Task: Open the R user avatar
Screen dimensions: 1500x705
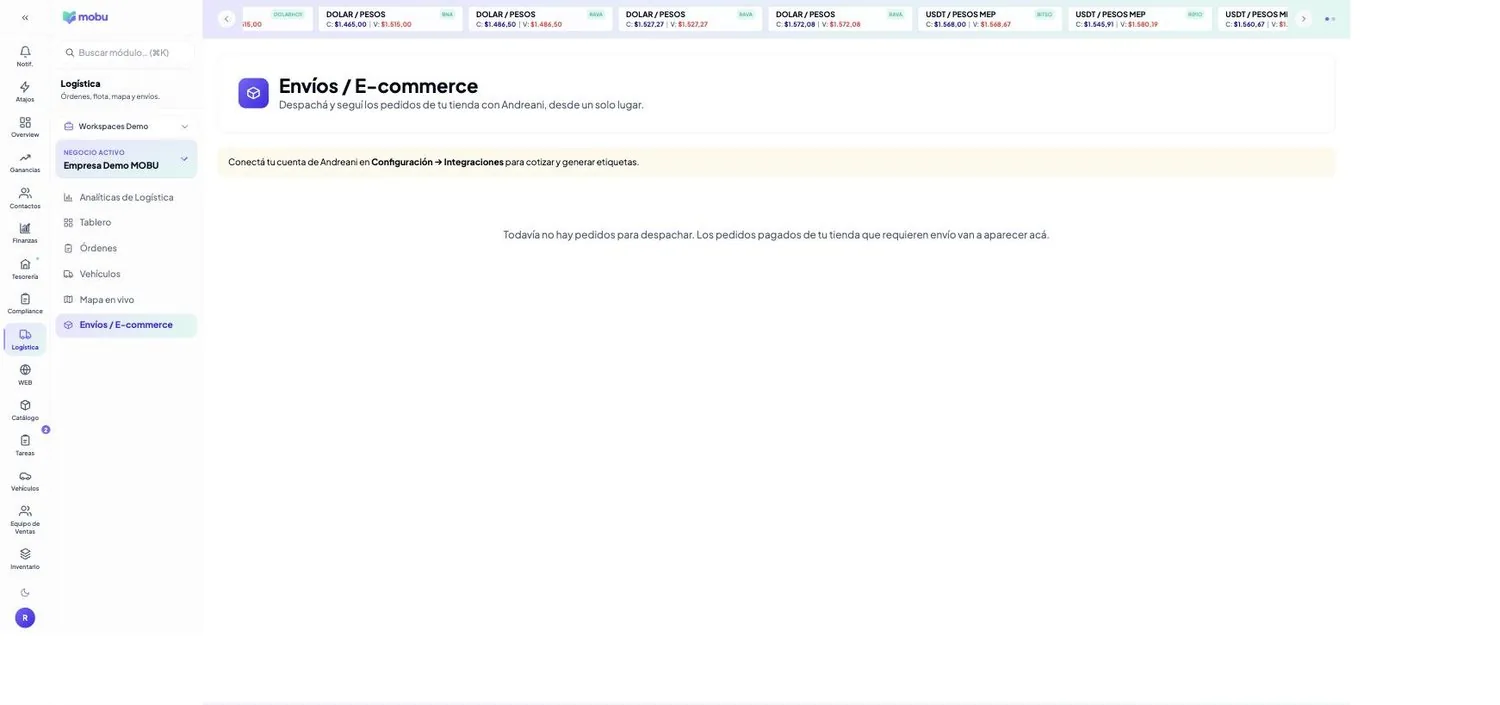Action: point(25,618)
